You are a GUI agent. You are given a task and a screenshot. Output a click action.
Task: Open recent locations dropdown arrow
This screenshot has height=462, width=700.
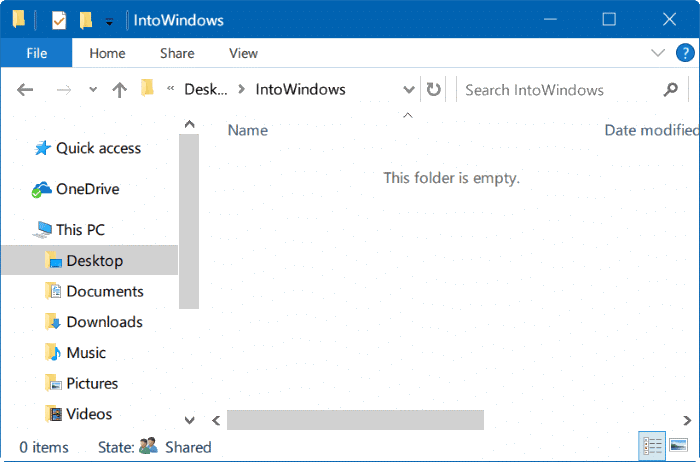coord(93,90)
